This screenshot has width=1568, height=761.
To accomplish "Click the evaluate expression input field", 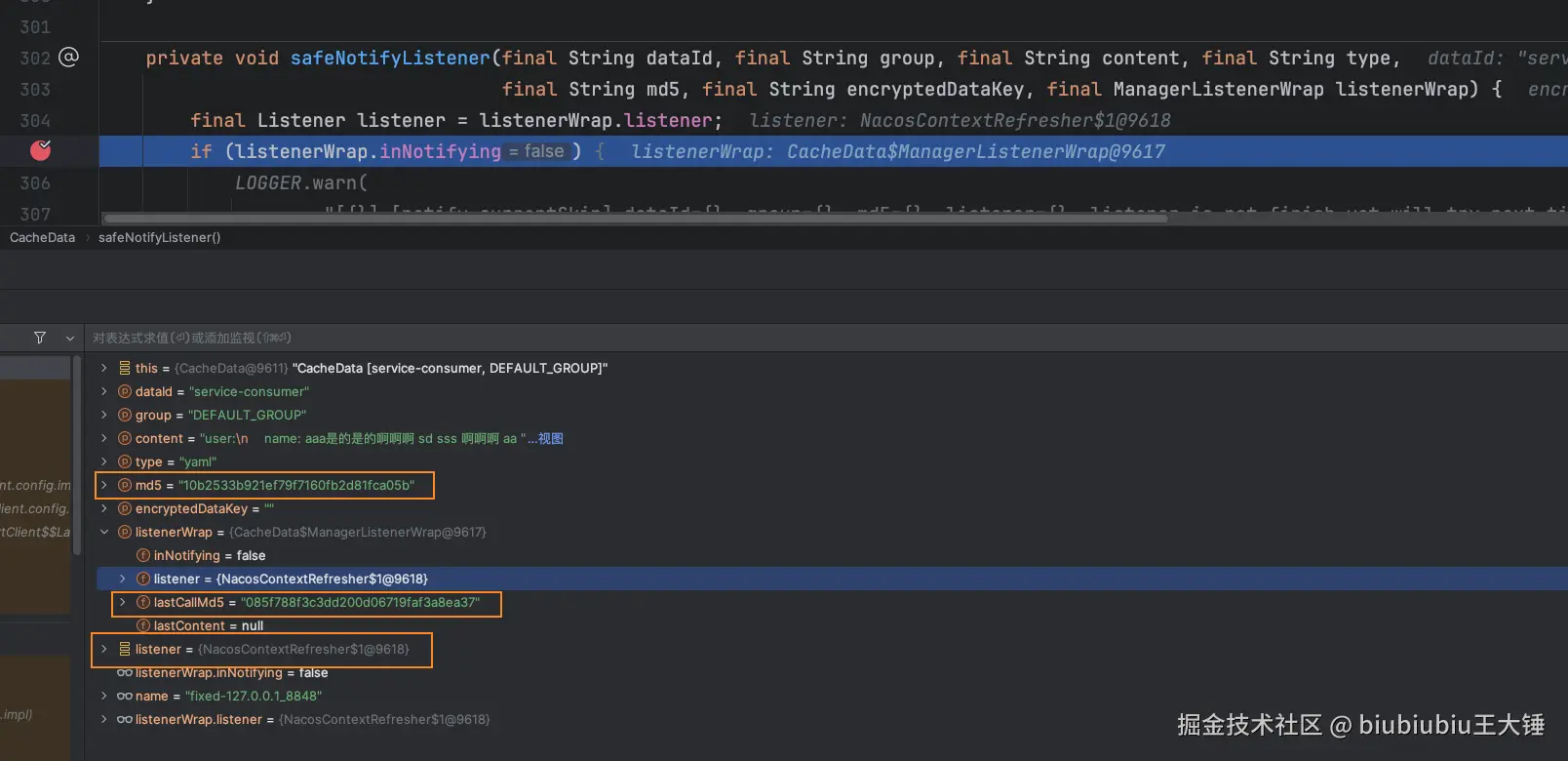I will tap(585, 338).
